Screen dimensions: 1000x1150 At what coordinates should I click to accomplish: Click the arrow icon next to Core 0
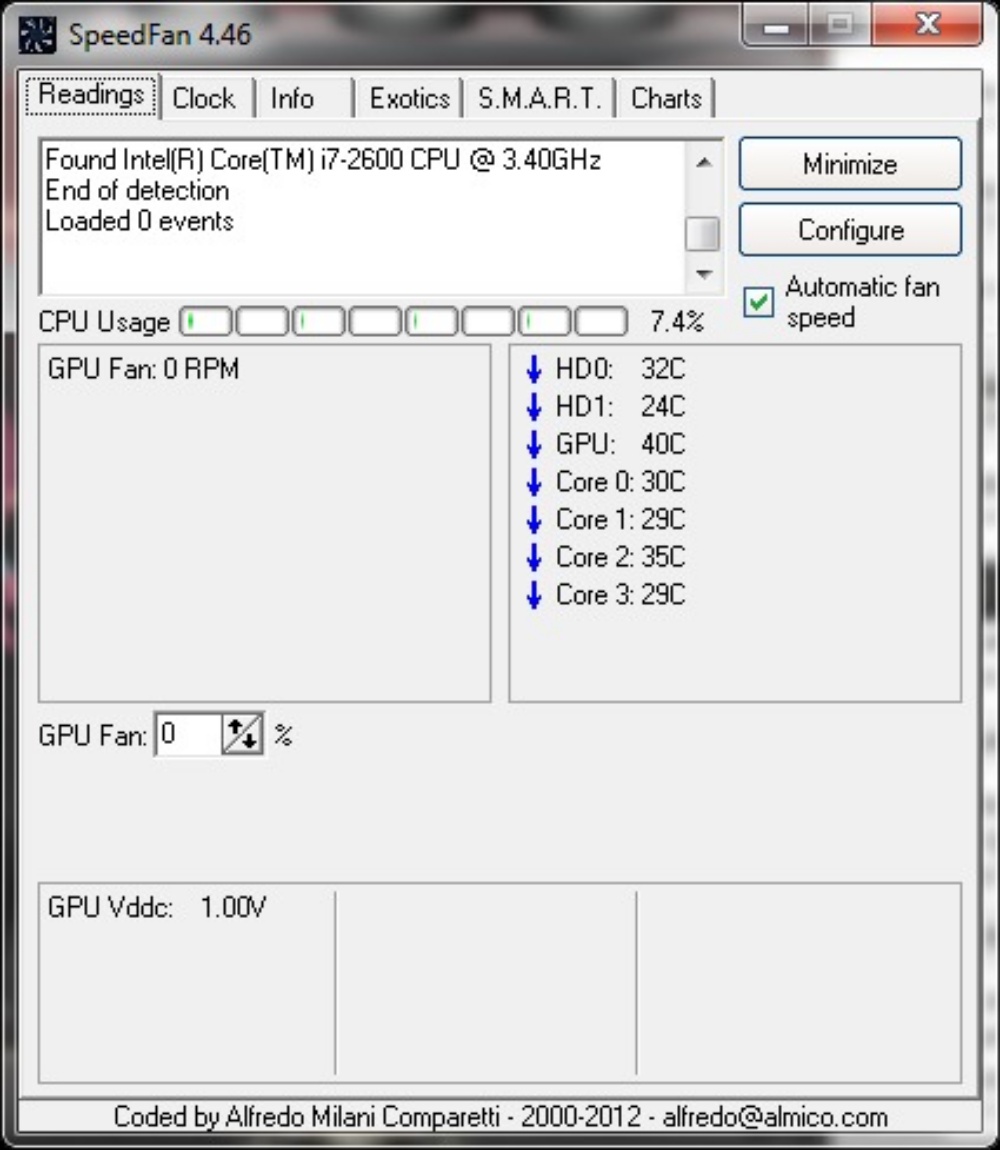pos(534,482)
